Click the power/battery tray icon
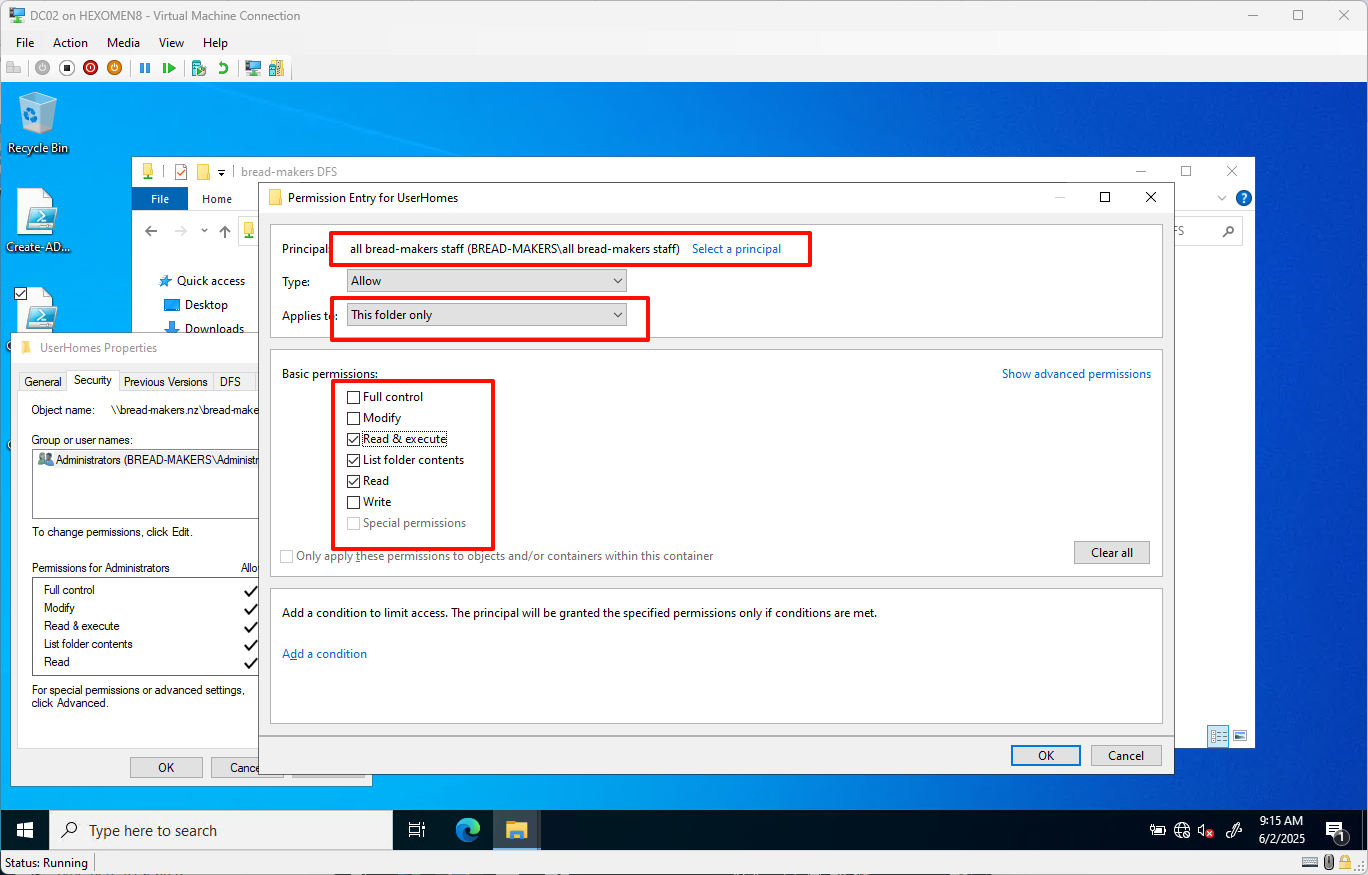Viewport: 1368px width, 875px height. click(1158, 830)
